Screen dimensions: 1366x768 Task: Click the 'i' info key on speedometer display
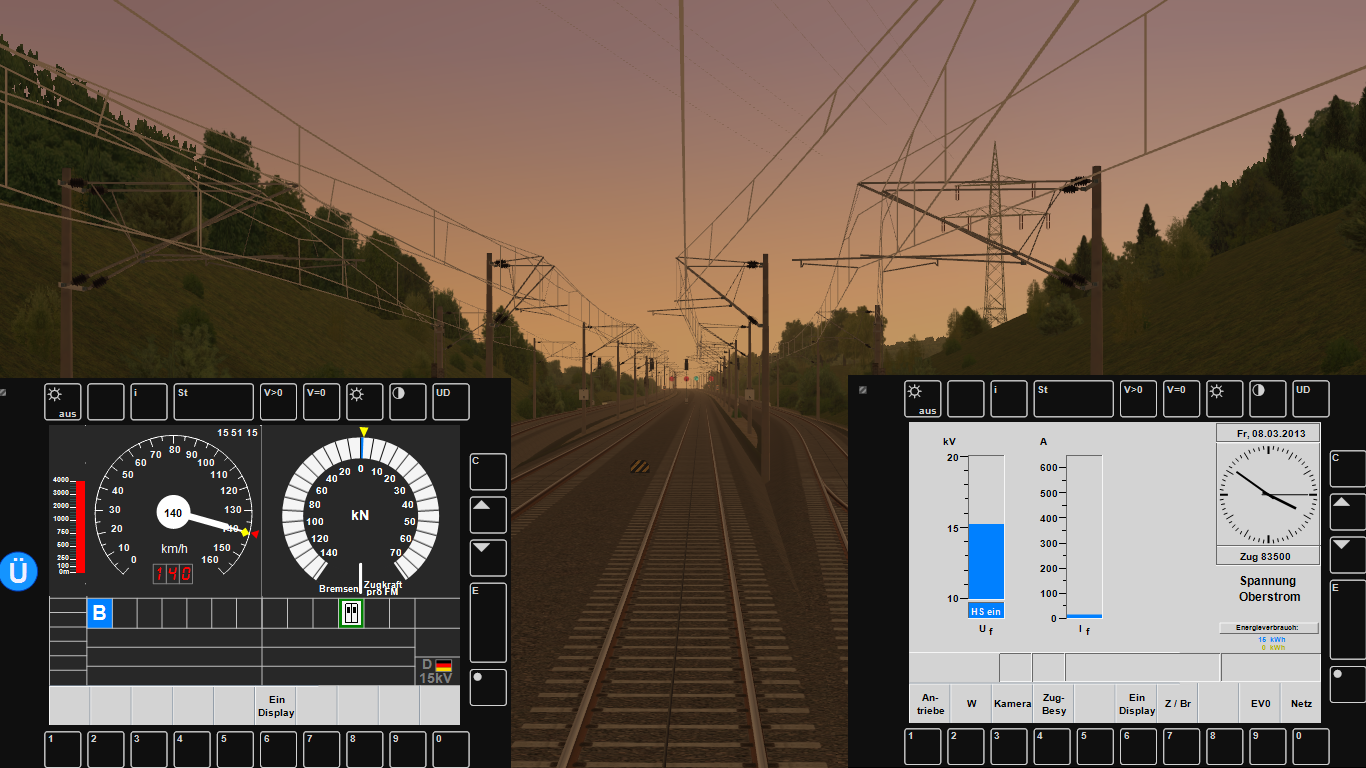coord(149,402)
